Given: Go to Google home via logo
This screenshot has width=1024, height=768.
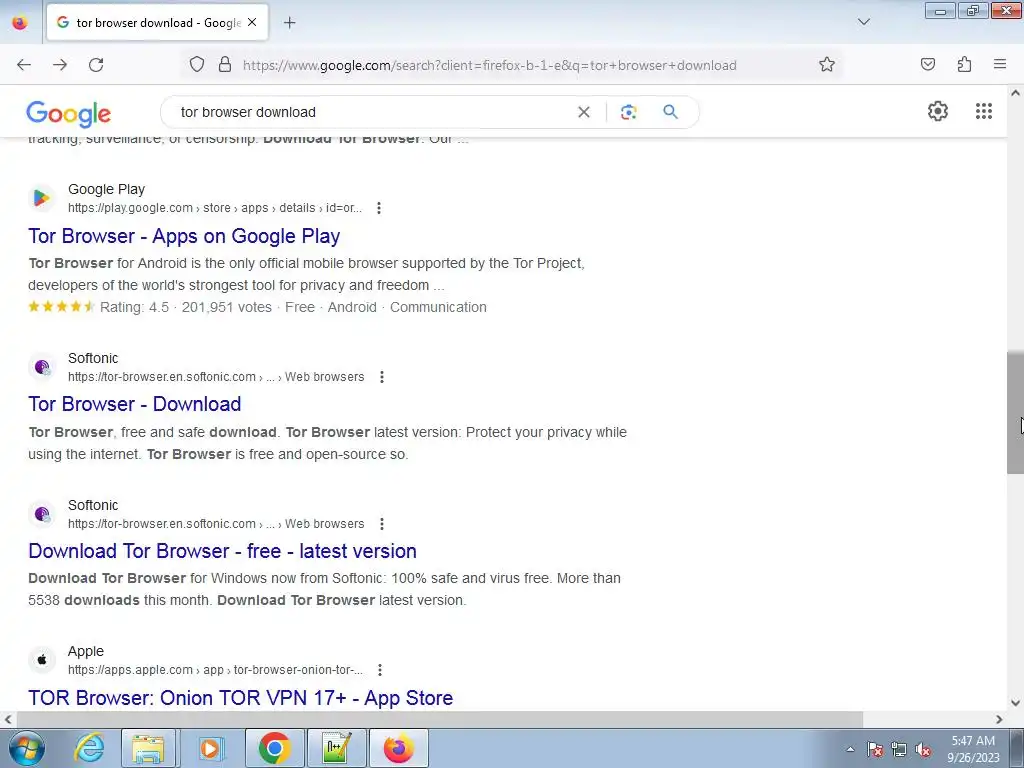Looking at the screenshot, I should [69, 114].
